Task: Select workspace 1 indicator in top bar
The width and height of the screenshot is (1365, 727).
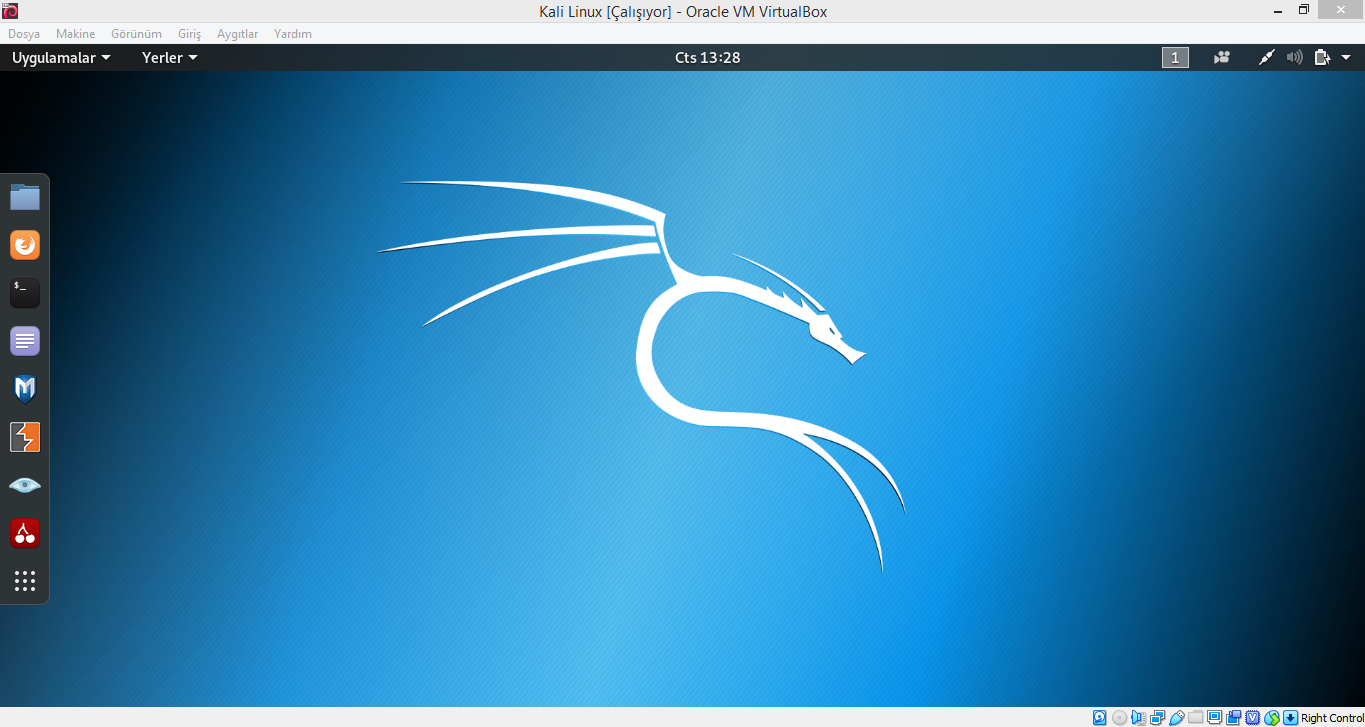Action: tap(1175, 58)
